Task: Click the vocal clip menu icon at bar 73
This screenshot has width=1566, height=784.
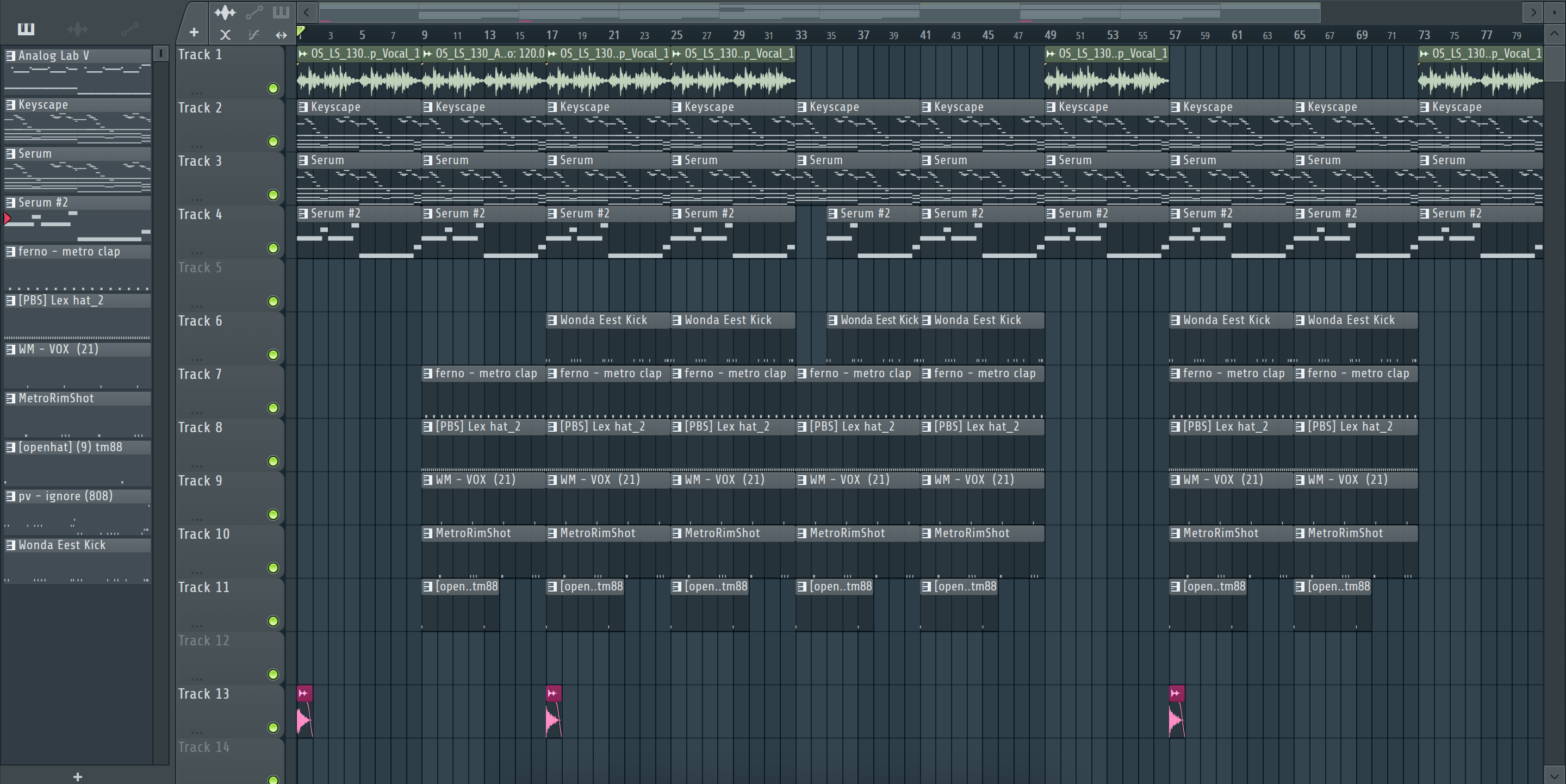Action: point(1425,53)
